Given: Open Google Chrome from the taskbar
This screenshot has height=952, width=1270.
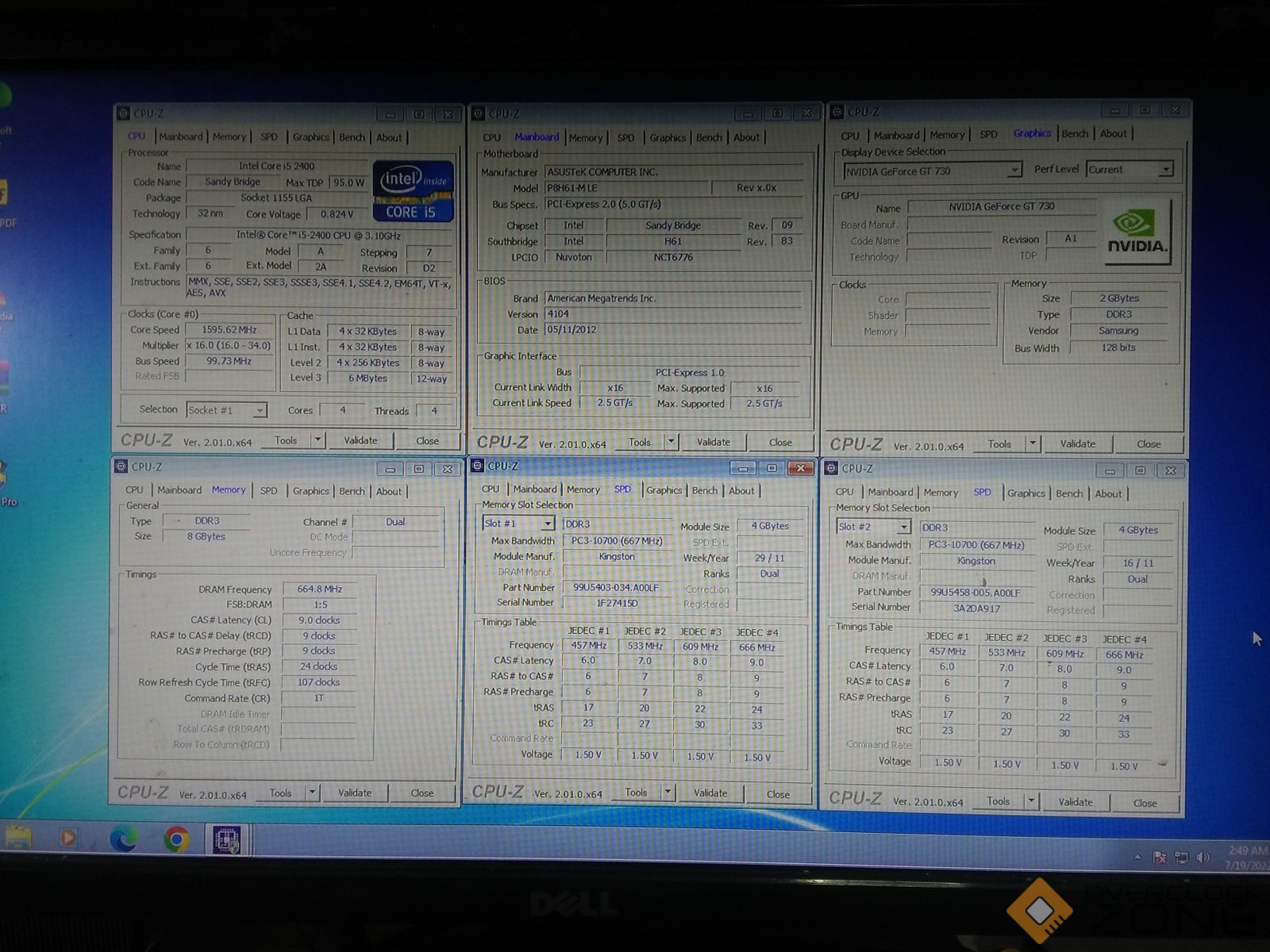Looking at the screenshot, I should coord(176,839).
